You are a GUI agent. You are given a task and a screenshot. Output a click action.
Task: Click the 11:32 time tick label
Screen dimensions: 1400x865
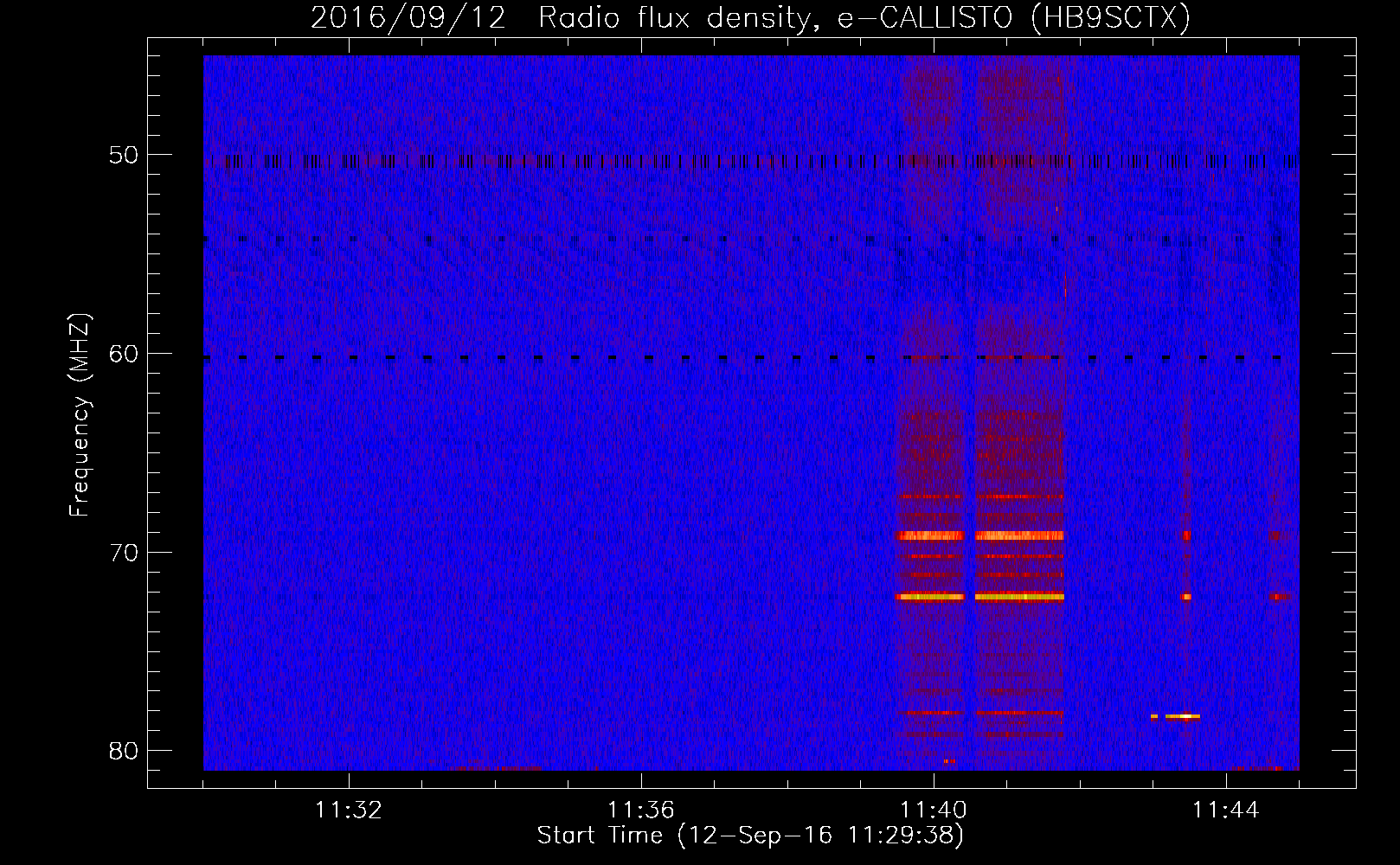349,810
